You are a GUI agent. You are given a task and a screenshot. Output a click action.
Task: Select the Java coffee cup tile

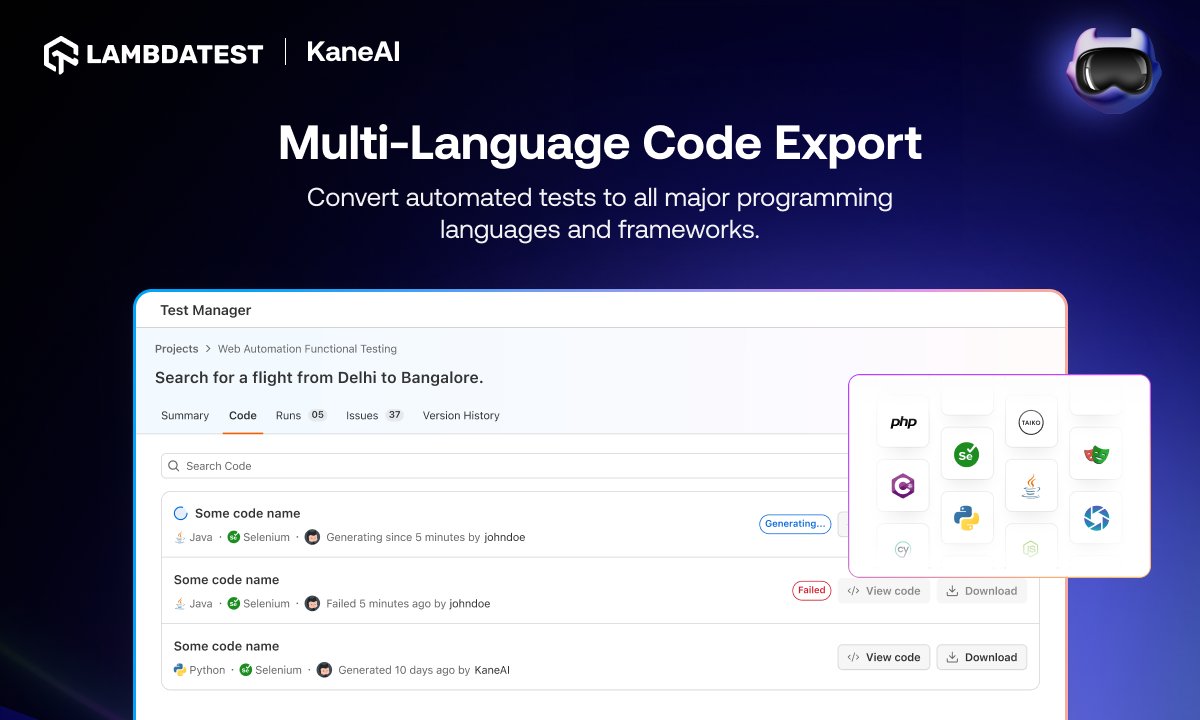[x=1031, y=486]
